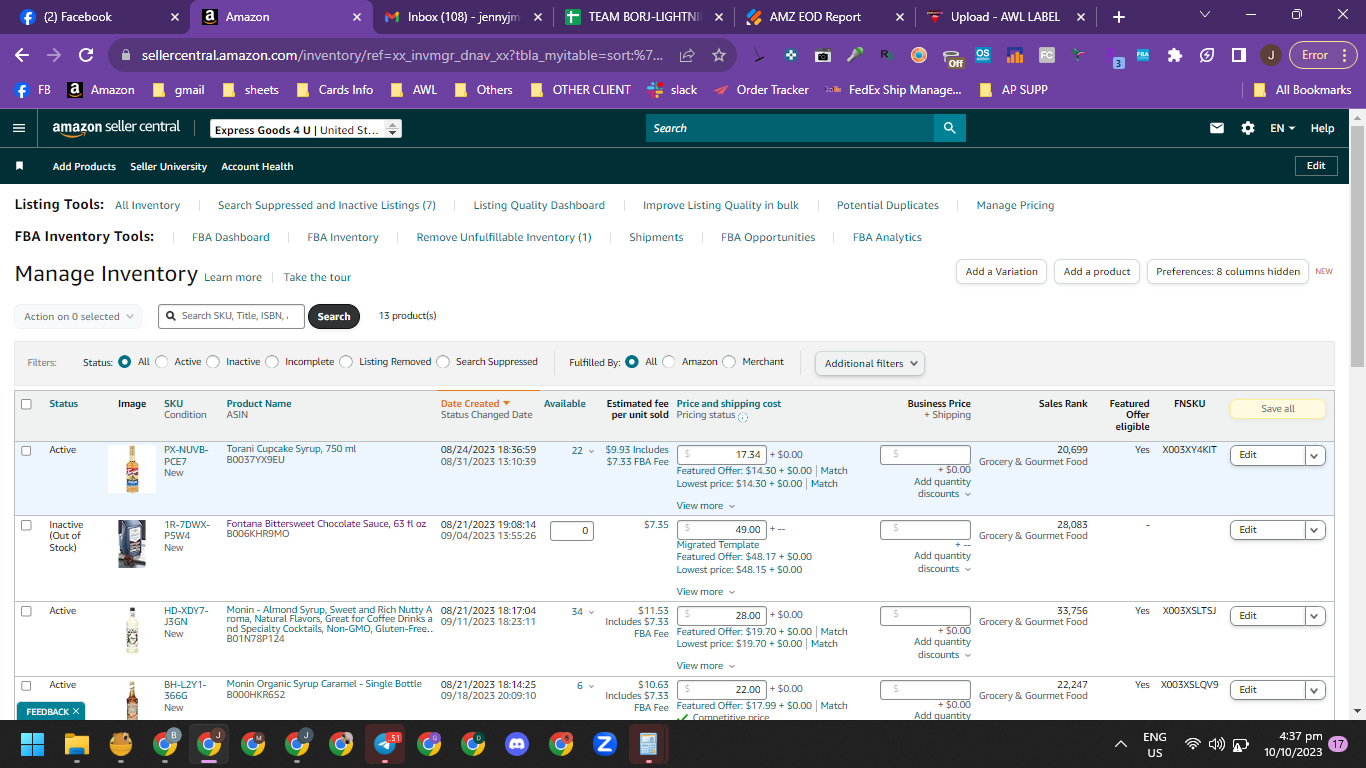Switch to the Gmail Inbox browser tab
1366x768 pixels.
463,17
